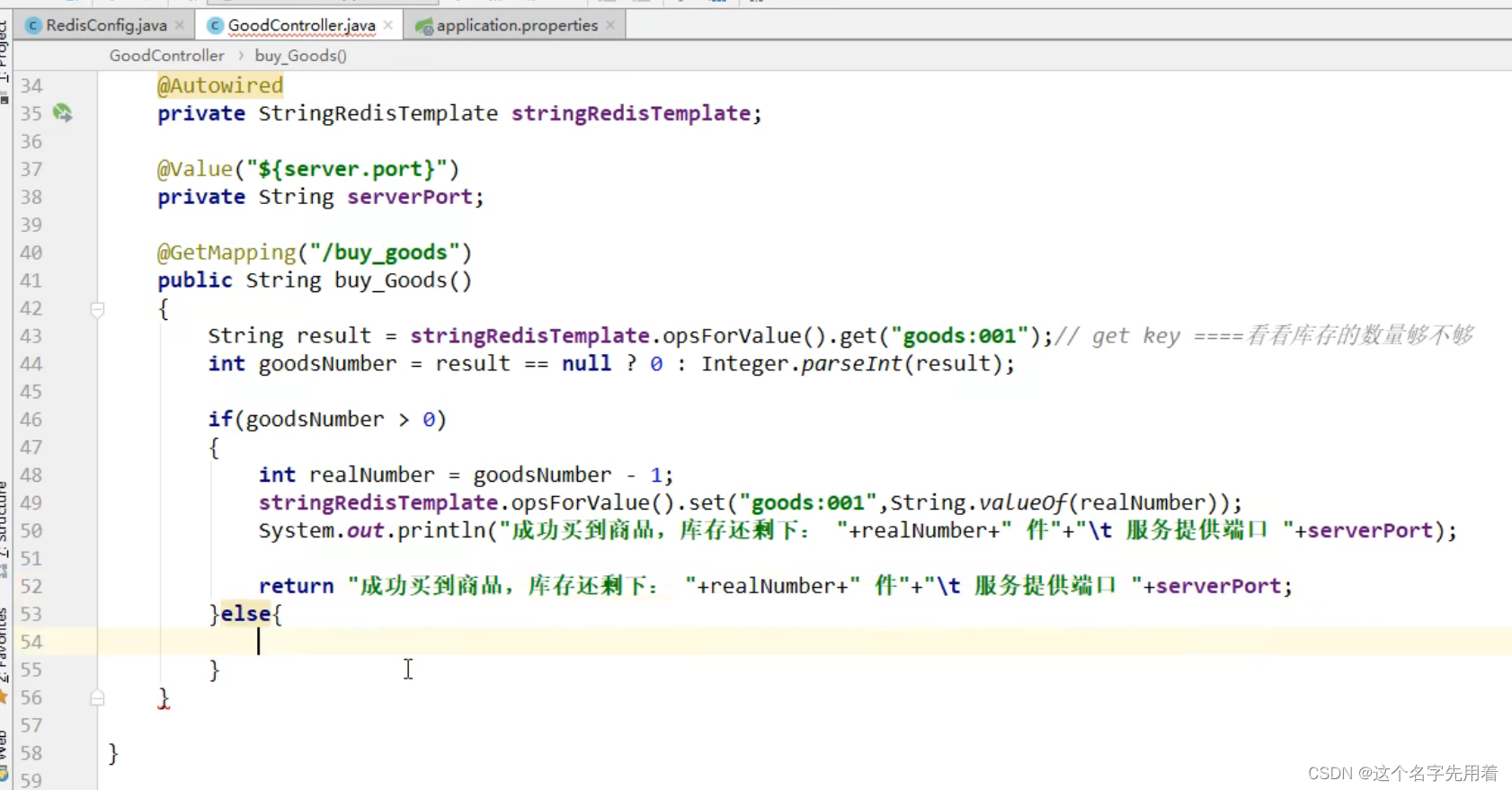Image resolution: width=1512 pixels, height=790 pixels.
Task: Collapse the fold marker at line 56
Action: pos(97,697)
